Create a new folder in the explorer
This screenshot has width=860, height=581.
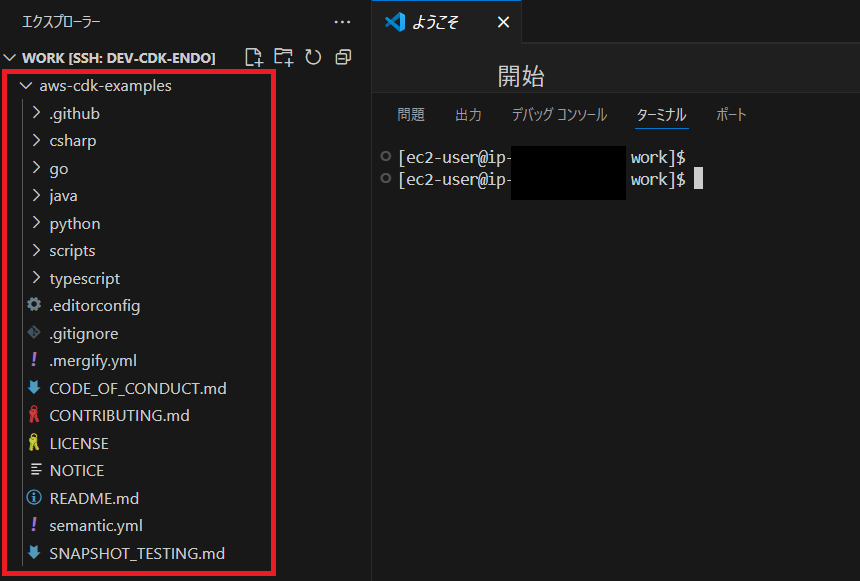point(284,58)
